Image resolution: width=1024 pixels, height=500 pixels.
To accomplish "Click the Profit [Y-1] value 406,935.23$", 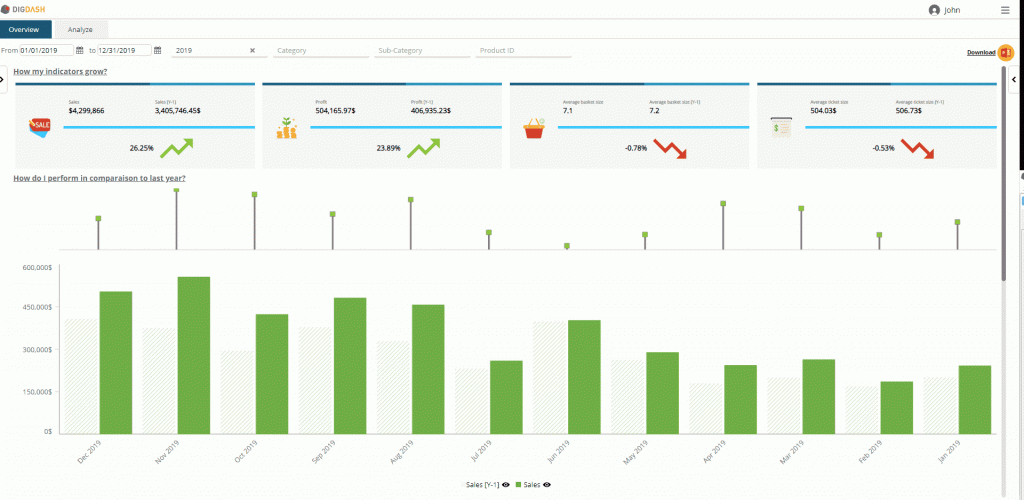I will coord(430,110).
